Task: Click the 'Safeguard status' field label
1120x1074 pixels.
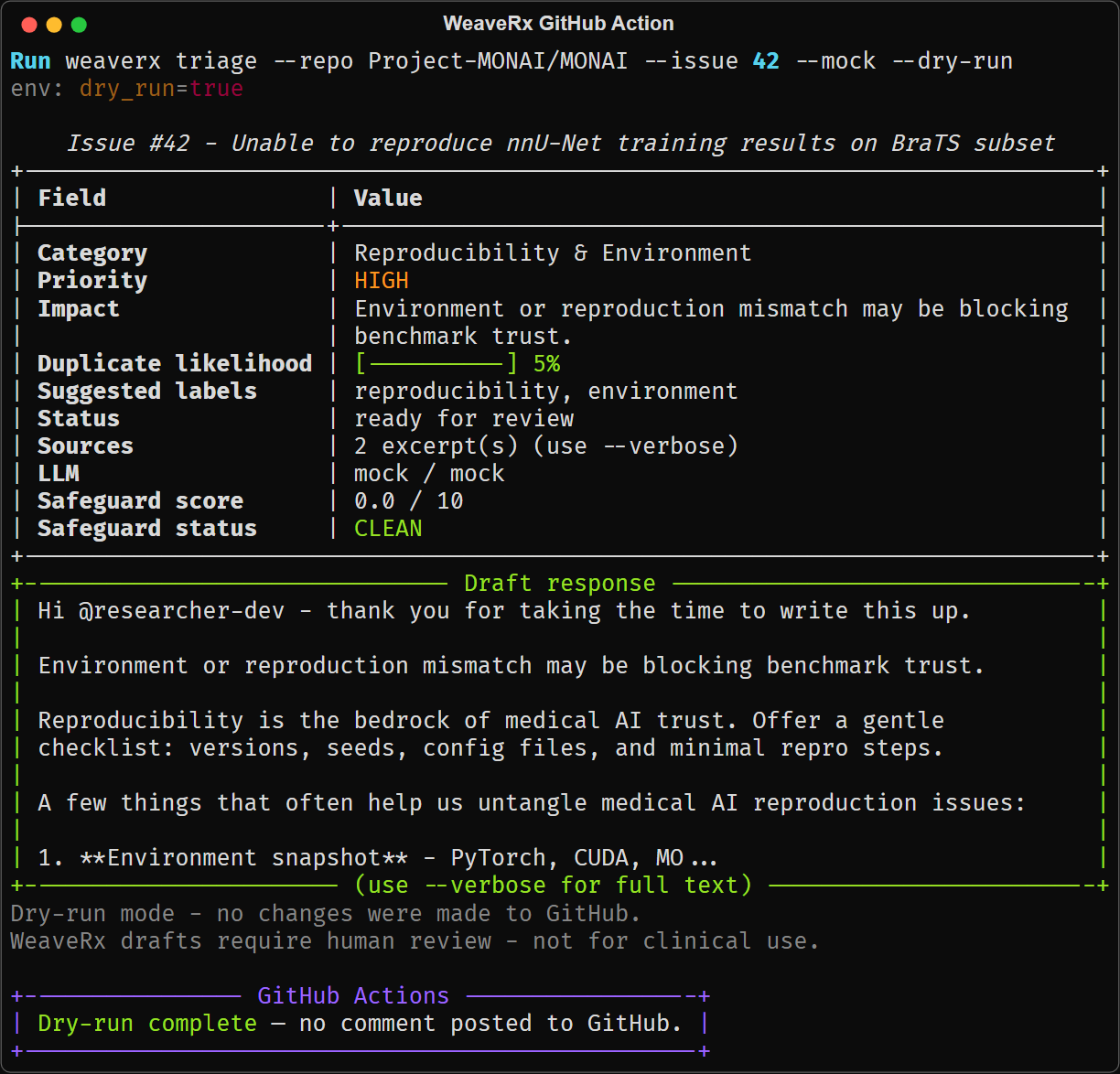Action: pyautogui.click(x=147, y=528)
